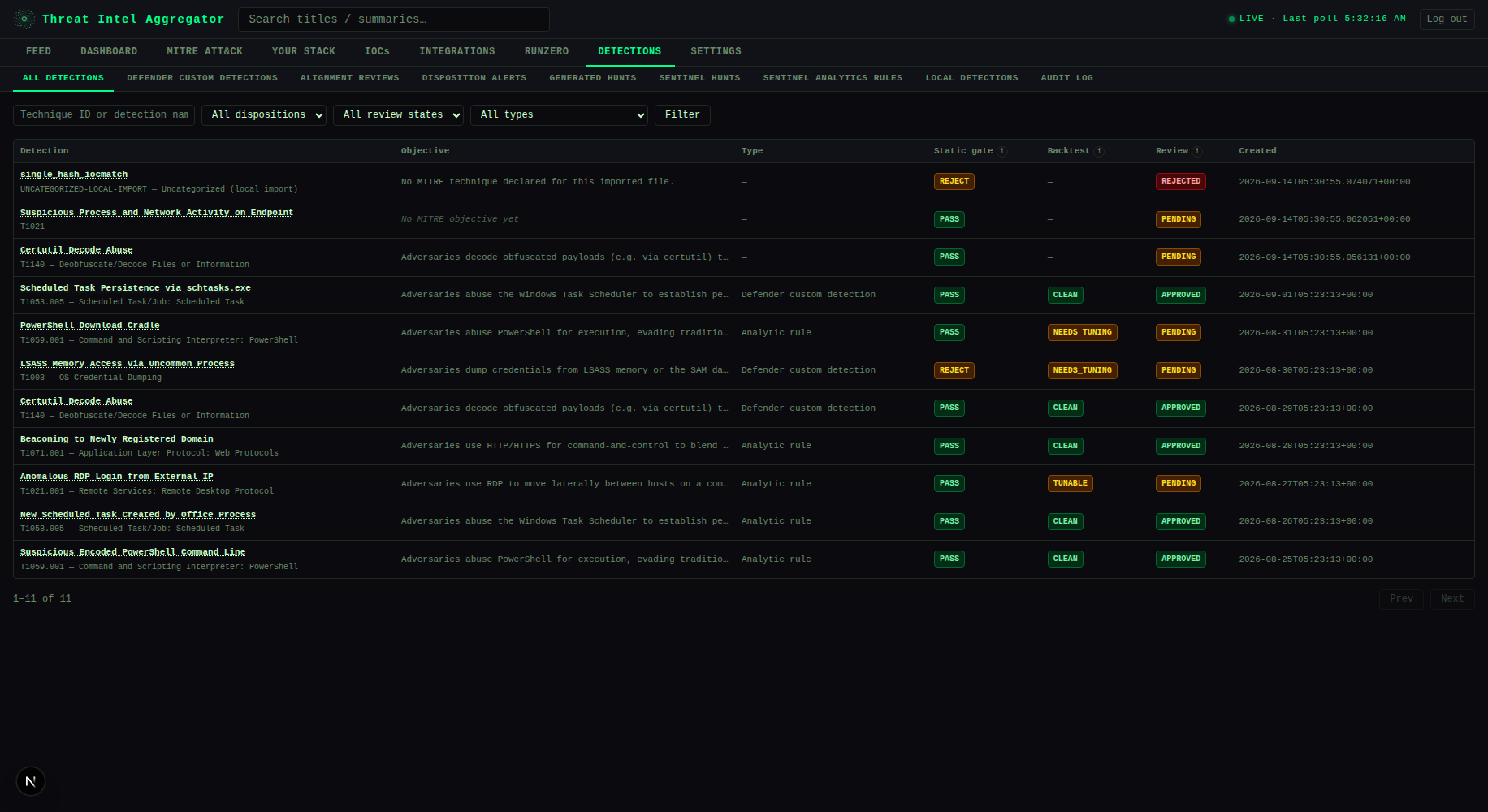The height and width of the screenshot is (812, 1488).
Task: Click PENDING badge on Suspicious Process row
Action: coord(1179,219)
